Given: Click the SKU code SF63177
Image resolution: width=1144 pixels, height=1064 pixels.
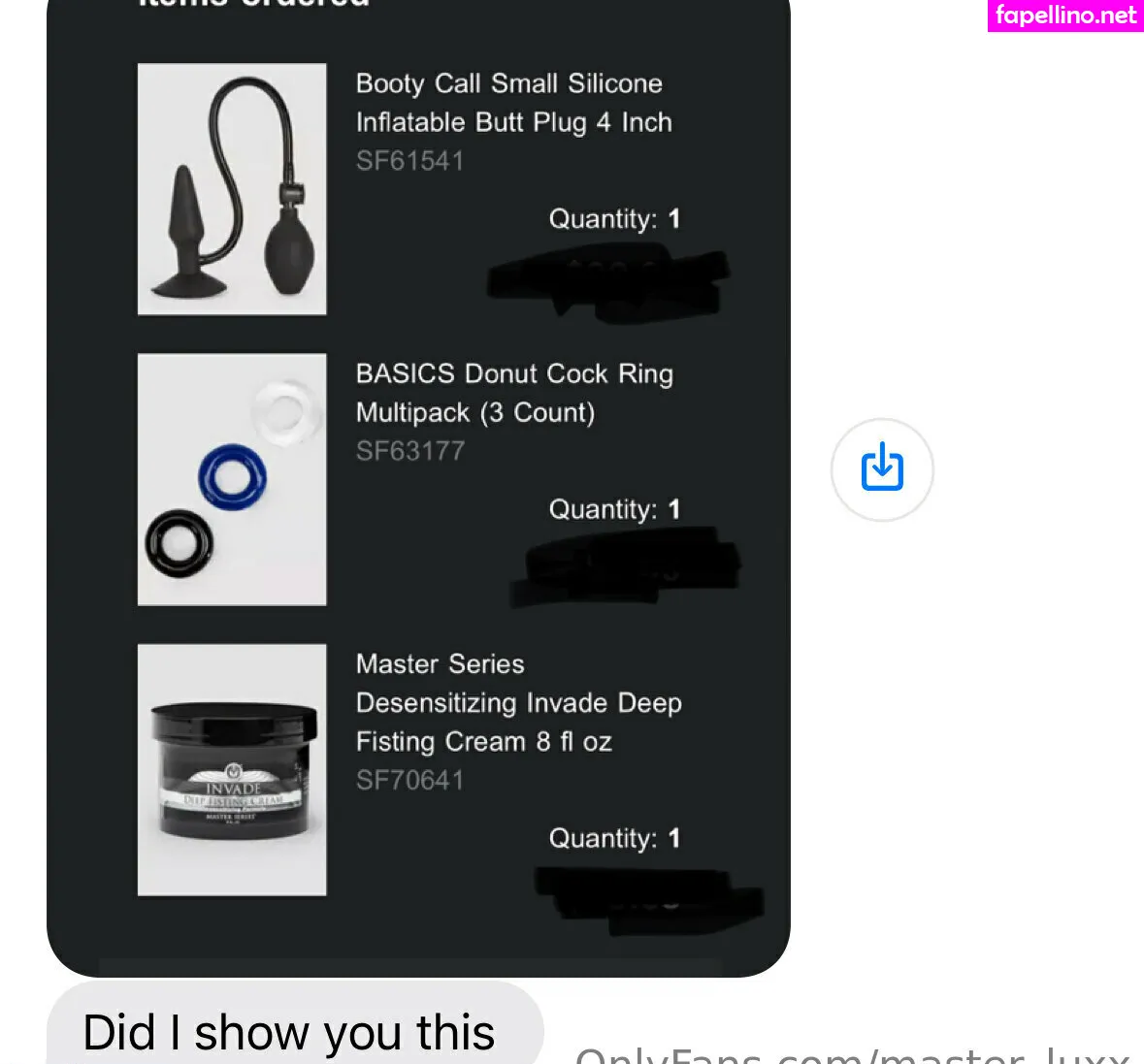Looking at the screenshot, I should click(x=410, y=451).
